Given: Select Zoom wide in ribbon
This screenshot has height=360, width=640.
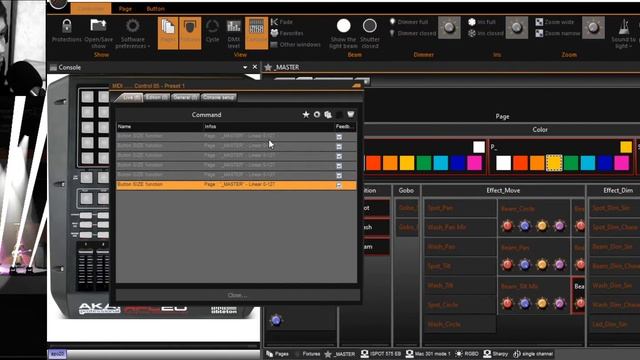Looking at the screenshot, I should (555, 22).
